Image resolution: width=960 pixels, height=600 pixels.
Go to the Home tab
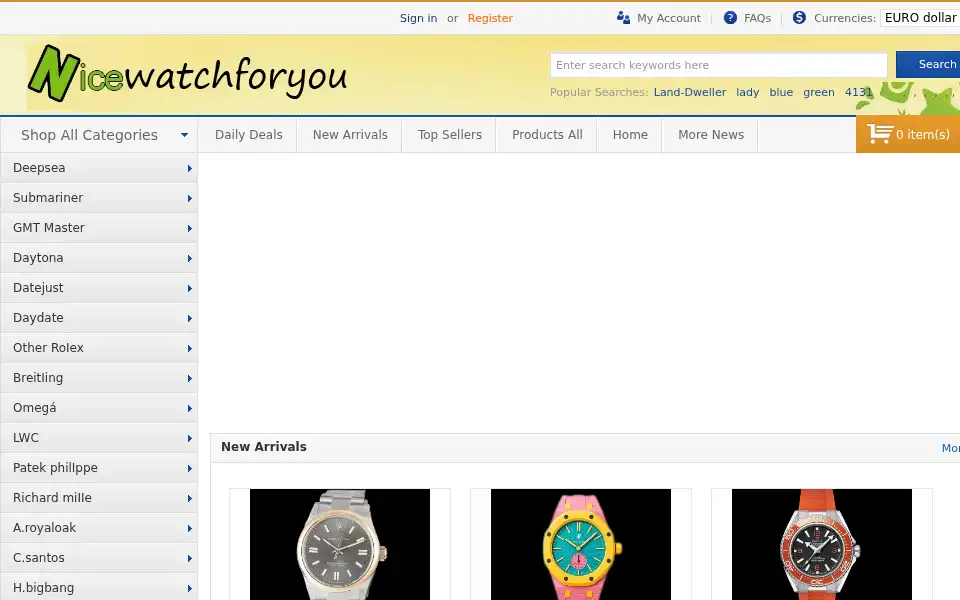(x=630, y=135)
